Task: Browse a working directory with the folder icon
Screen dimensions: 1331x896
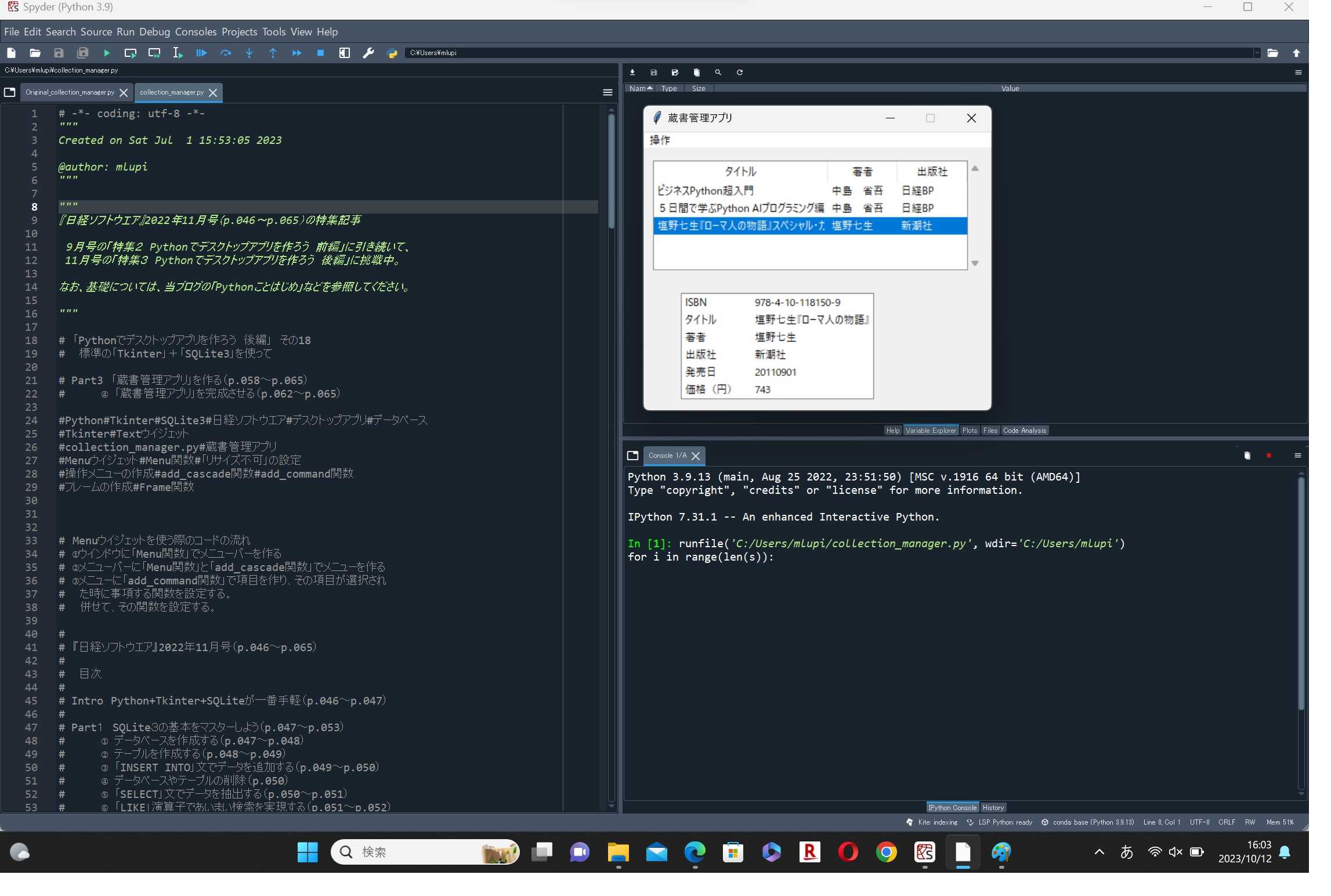Action: pyautogui.click(x=1274, y=53)
